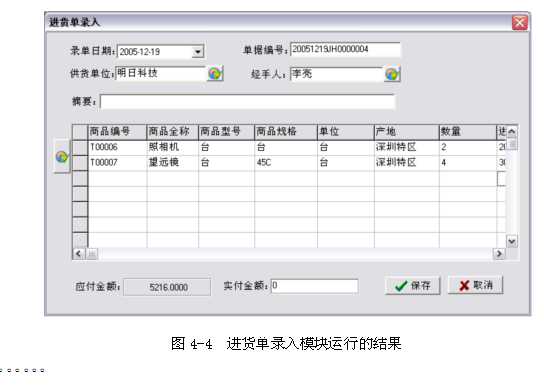This screenshot has height=390, width=544.
Task: Close the 进货单录入 dialog
Action: pos(520,23)
